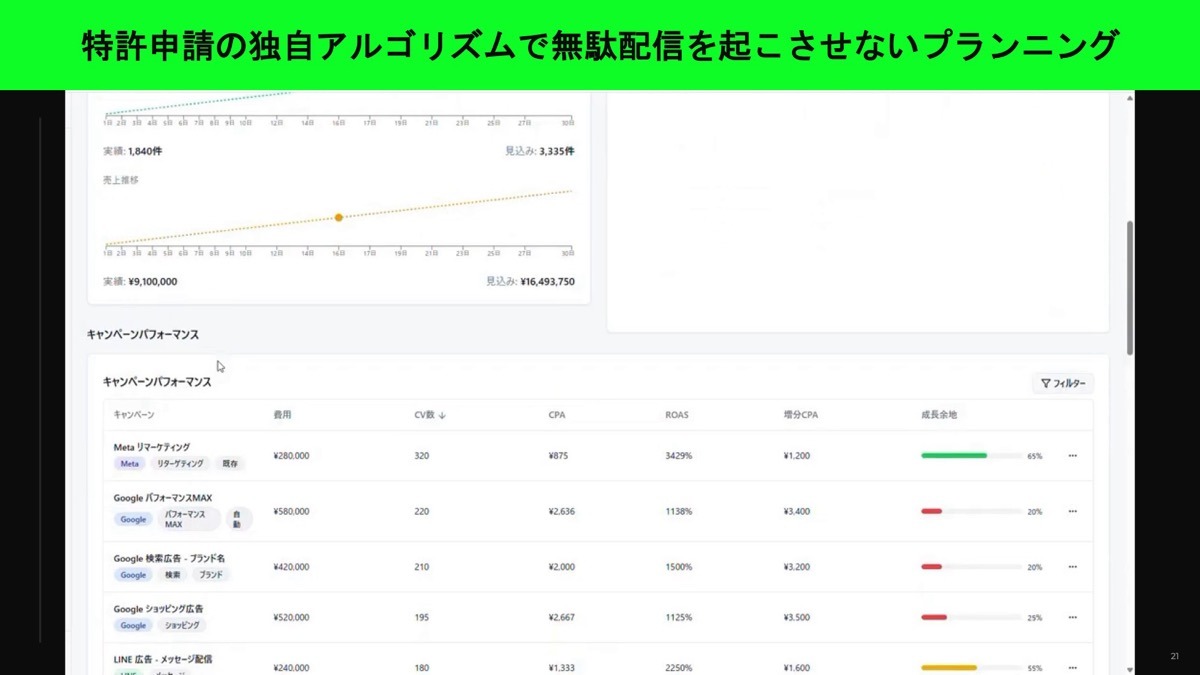The image size is (1200, 675).
Task: Open more options for Google ショッピング広告 row
Action: (1072, 617)
